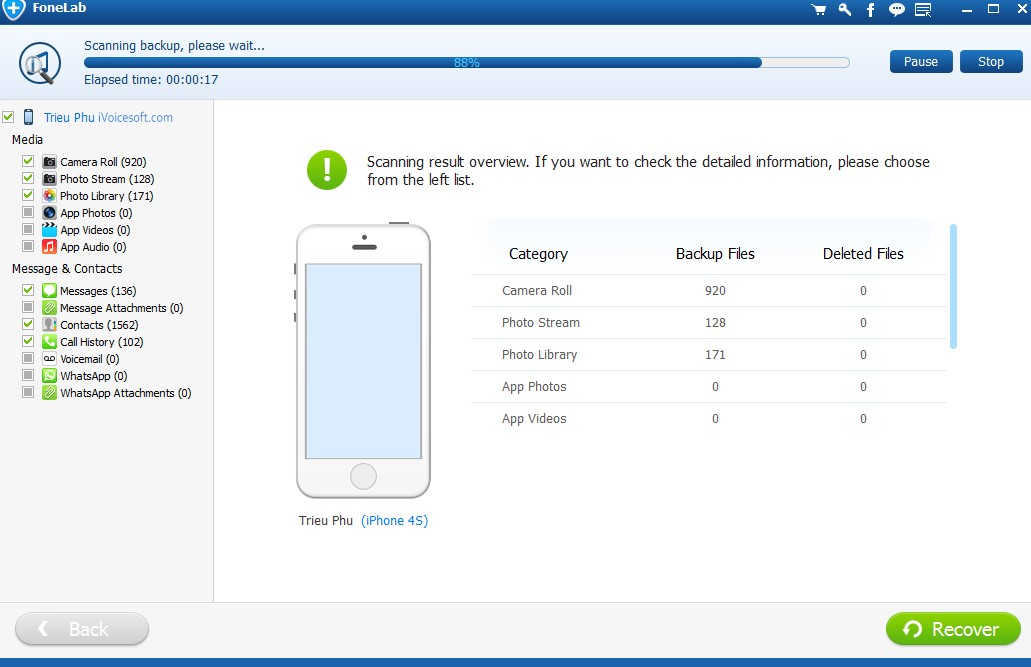This screenshot has height=667, width=1031.
Task: Enable the App Videos checkbox
Action: point(28,229)
